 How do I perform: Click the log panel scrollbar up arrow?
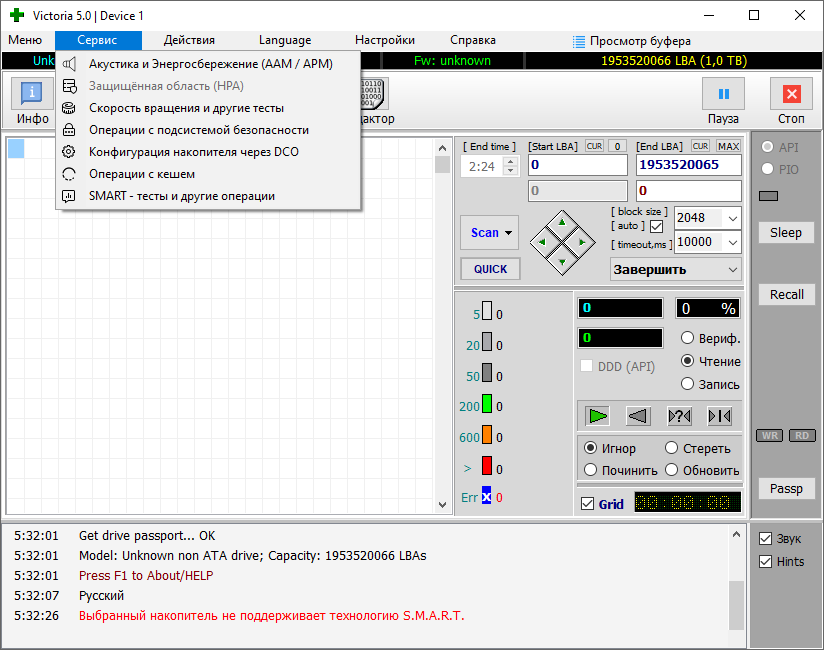pos(736,534)
